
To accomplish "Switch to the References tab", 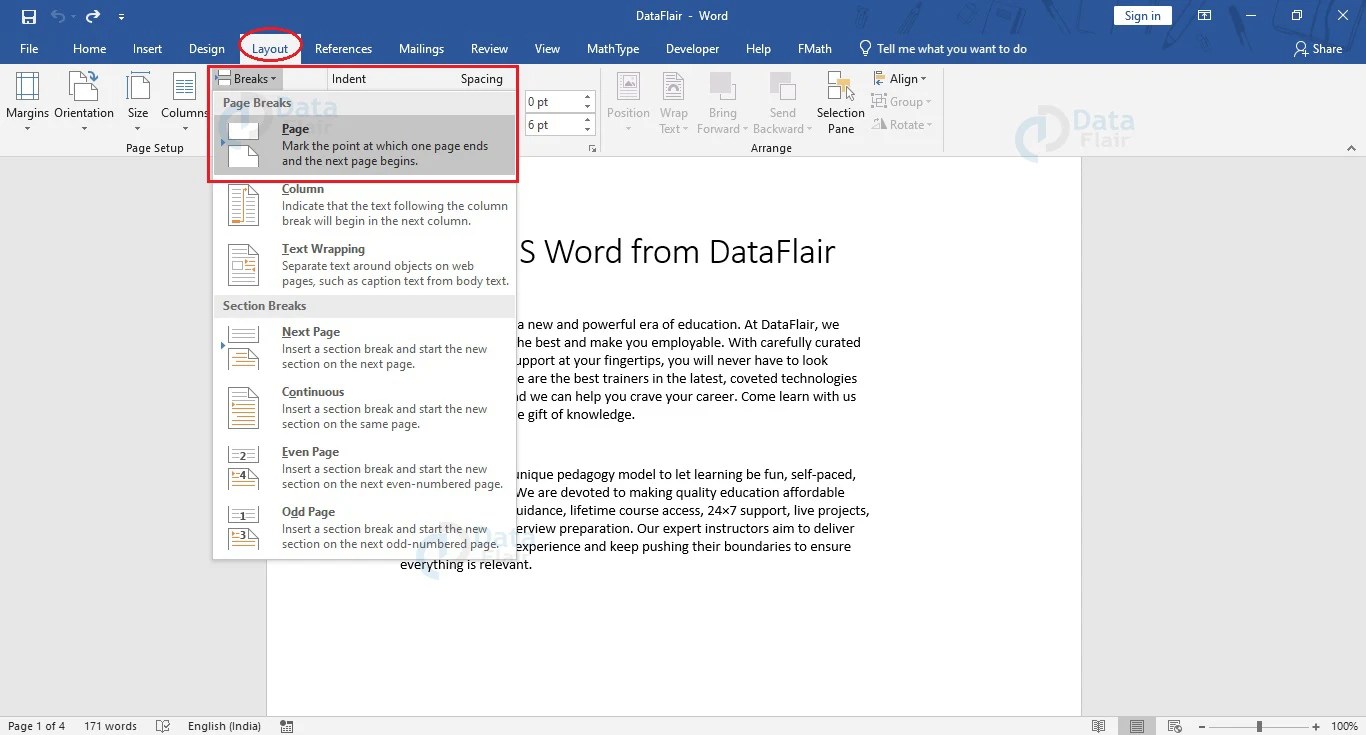I will point(343,49).
